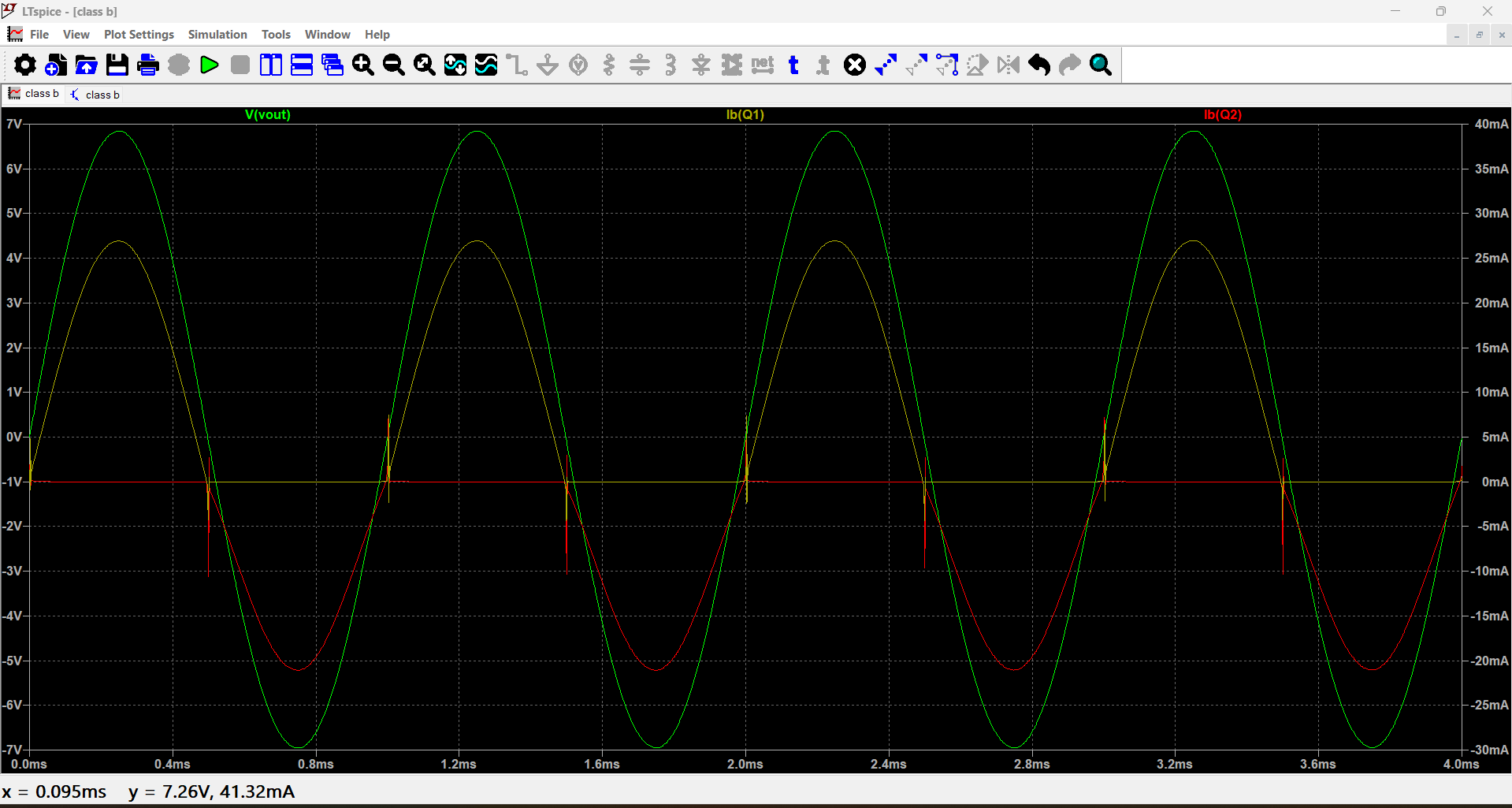
Task: Click the 4.0ms time axis label
Action: [1461, 764]
